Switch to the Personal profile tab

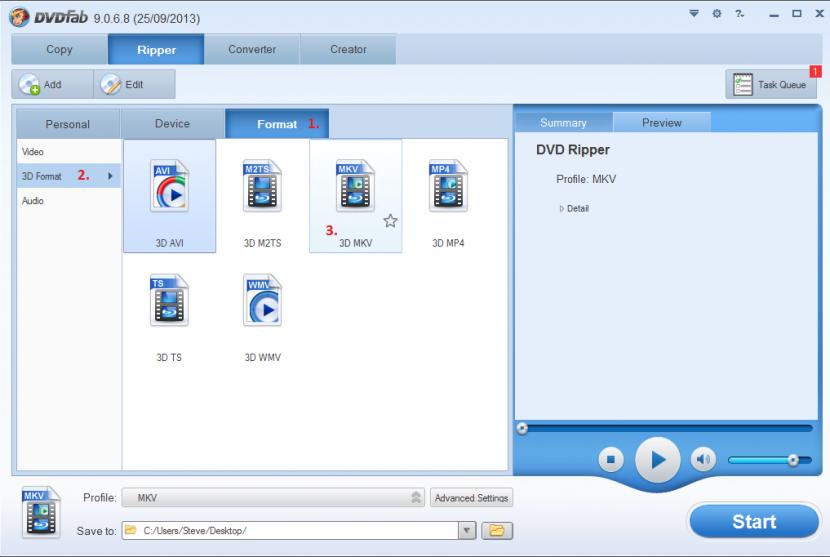click(68, 124)
